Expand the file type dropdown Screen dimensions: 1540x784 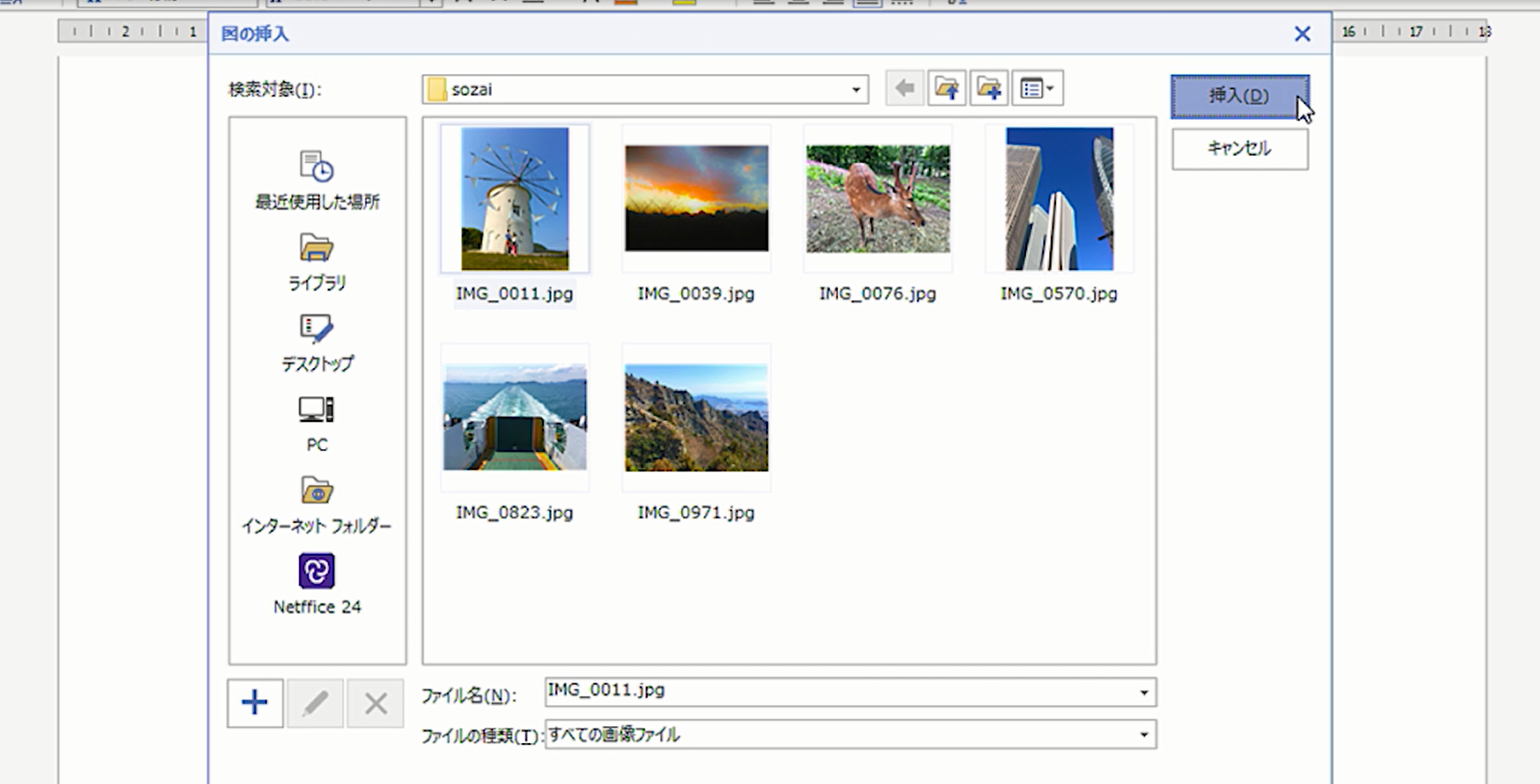[x=1144, y=735]
